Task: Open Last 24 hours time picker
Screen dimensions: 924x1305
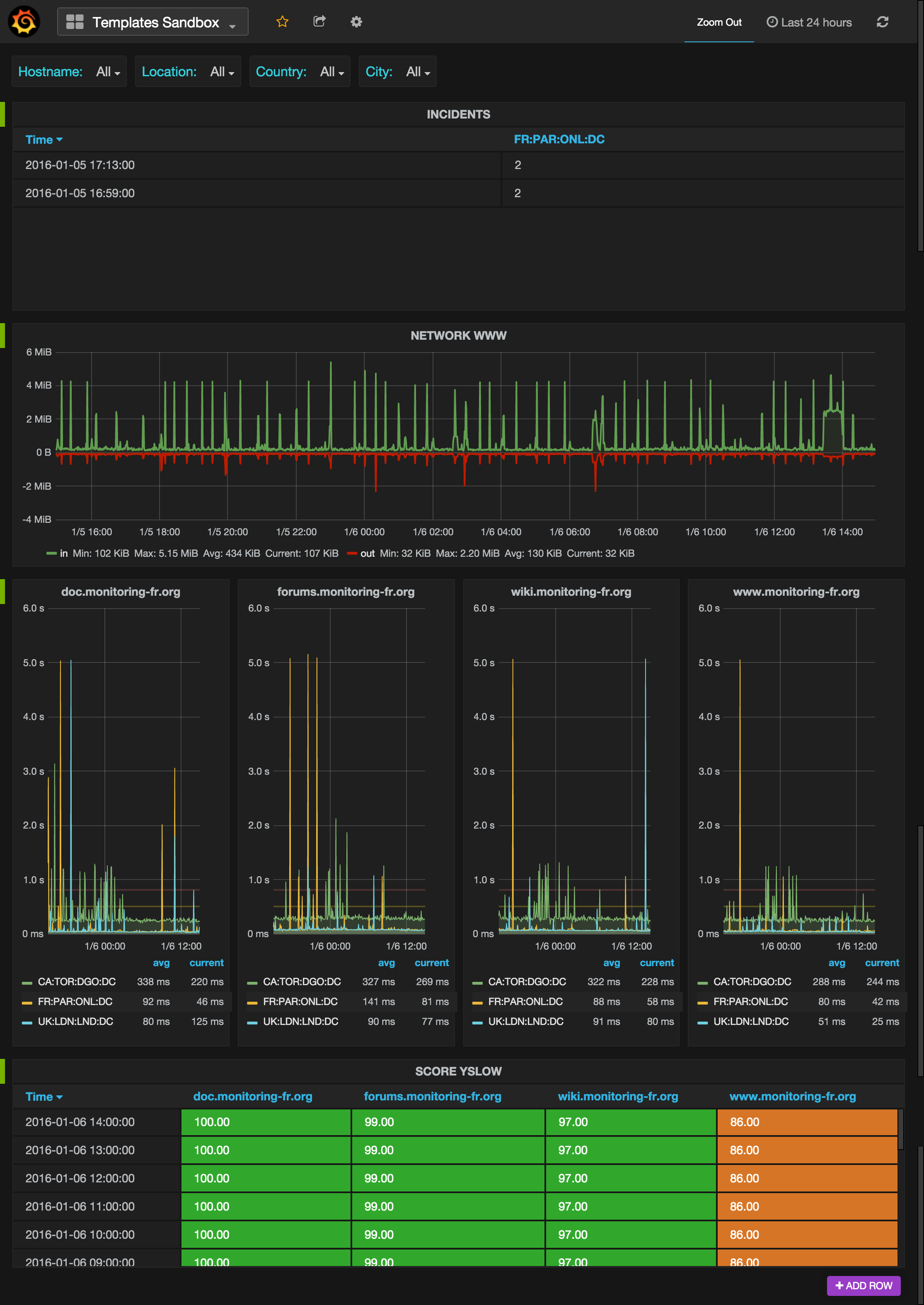Action: click(x=809, y=22)
